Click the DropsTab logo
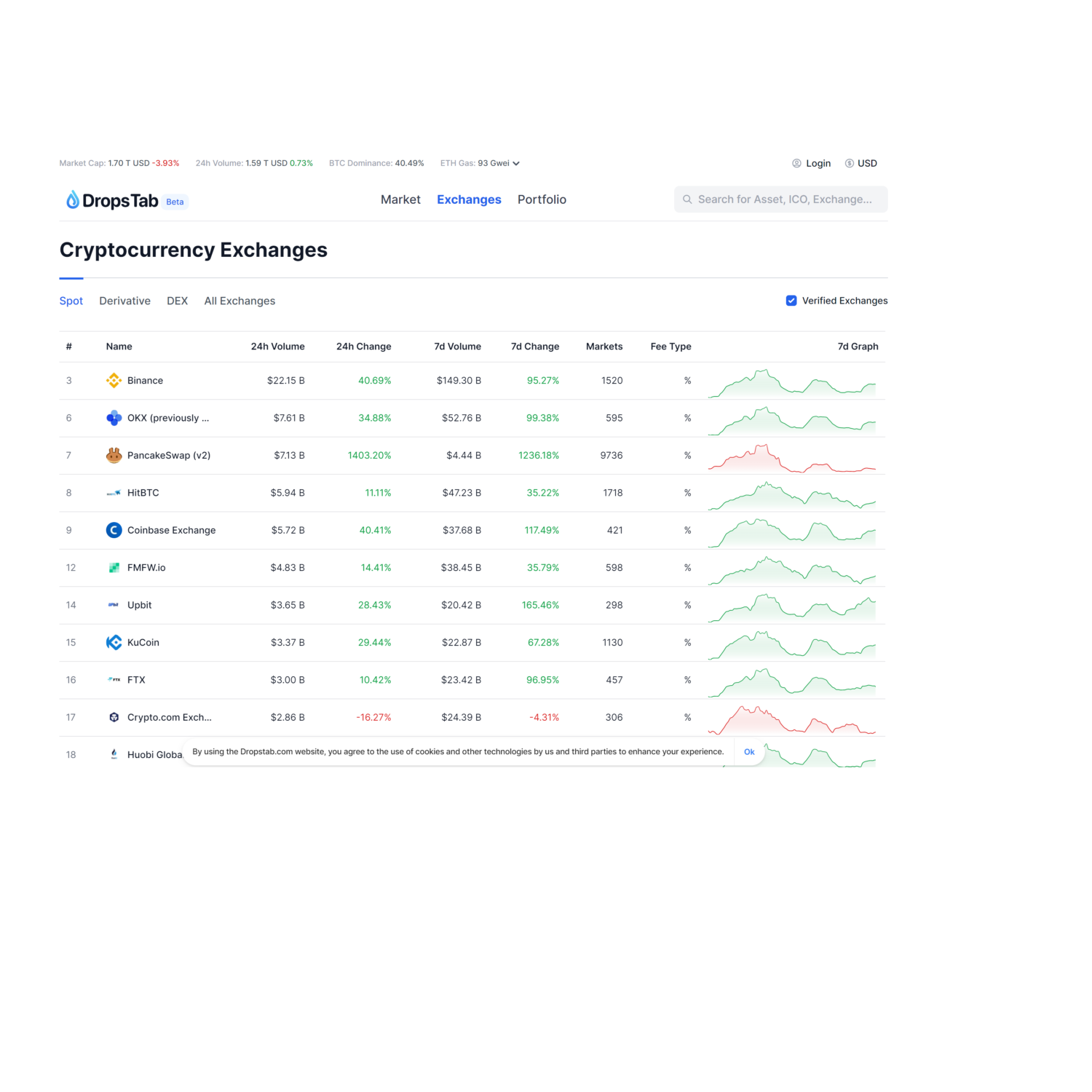This screenshot has width=1092, height=1092. click(113, 200)
